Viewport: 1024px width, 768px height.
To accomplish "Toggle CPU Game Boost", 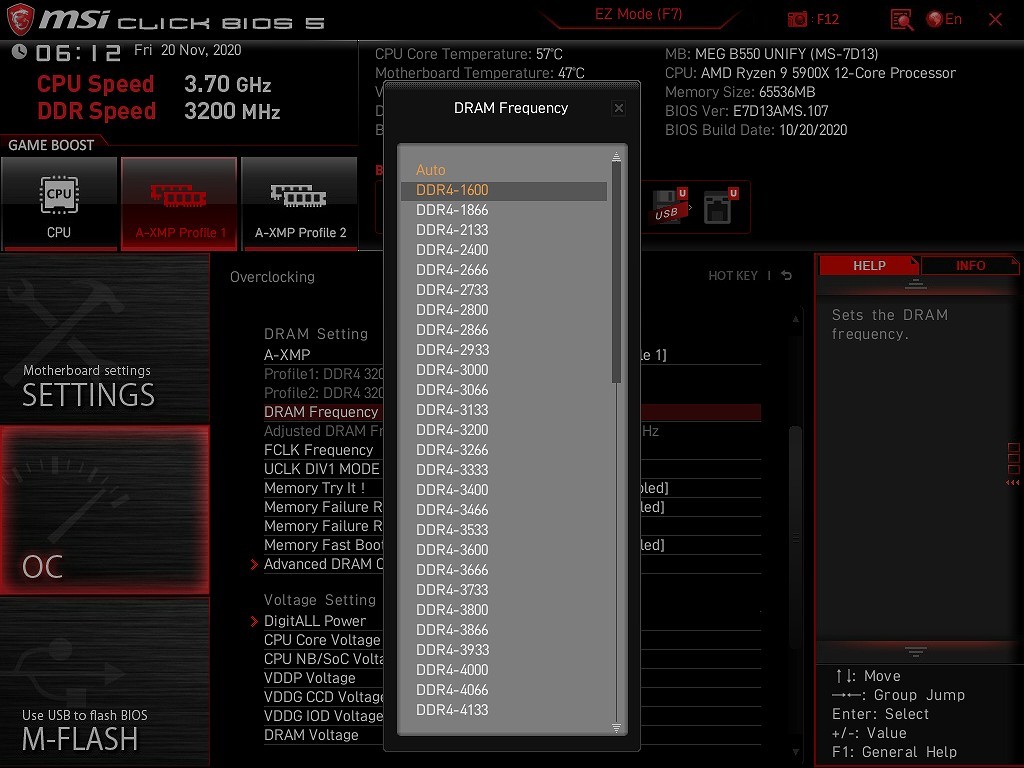I will click(x=59, y=203).
